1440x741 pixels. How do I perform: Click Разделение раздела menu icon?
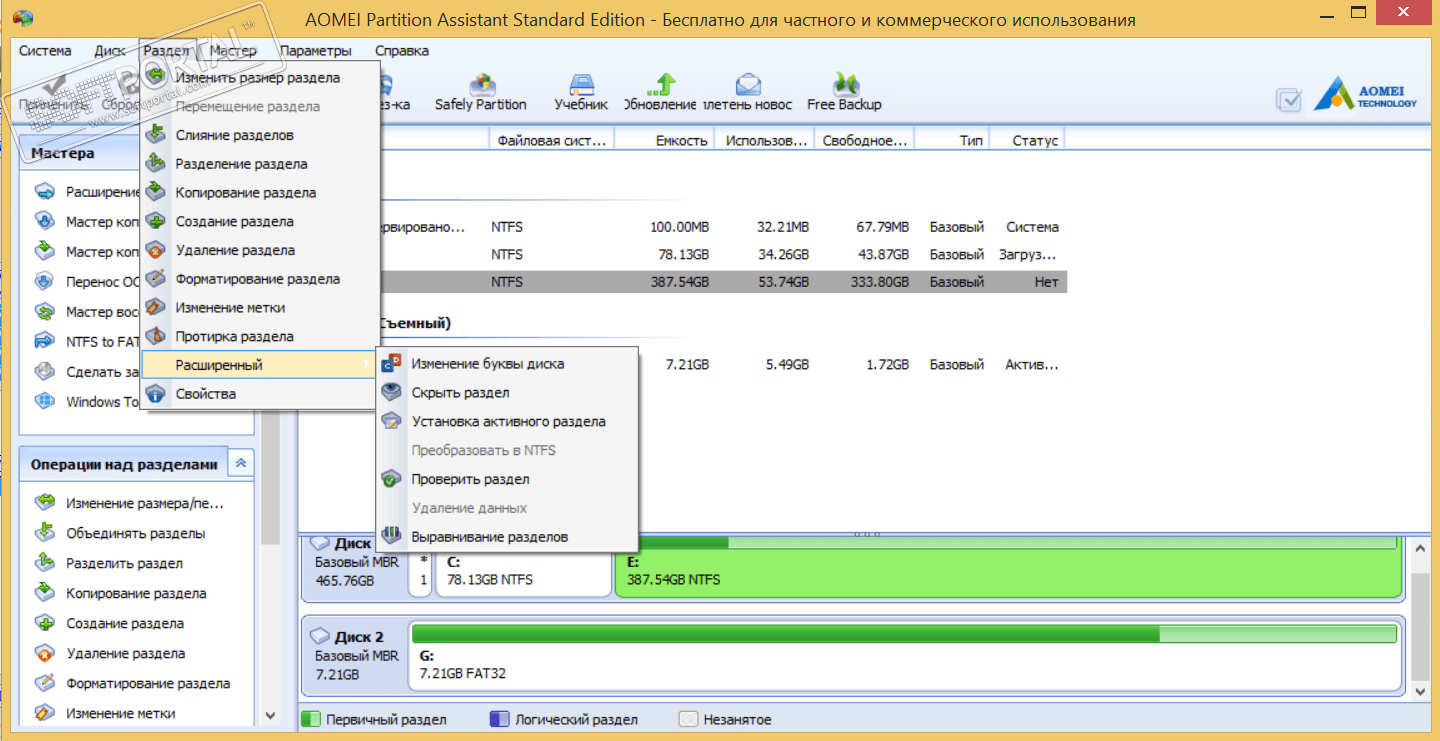[x=156, y=164]
